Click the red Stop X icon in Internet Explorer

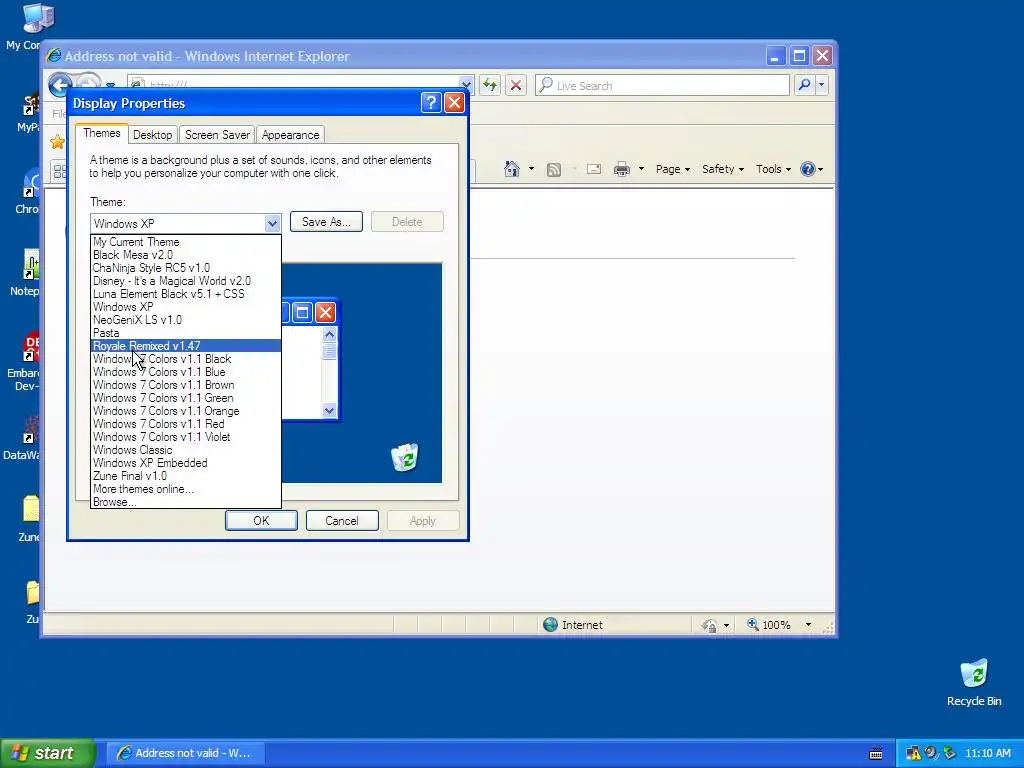516,85
